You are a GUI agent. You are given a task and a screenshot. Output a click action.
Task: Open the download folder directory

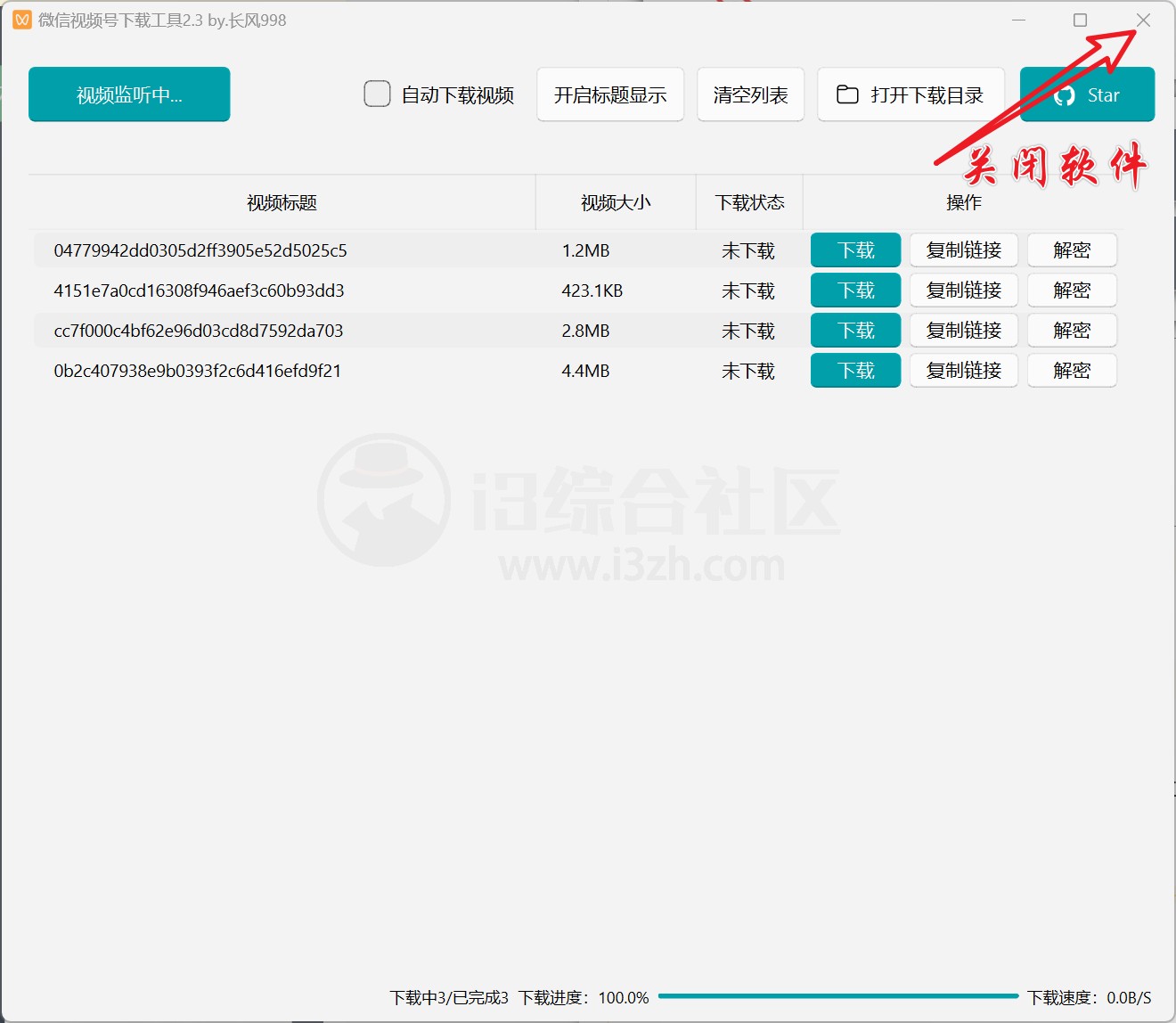click(x=911, y=94)
